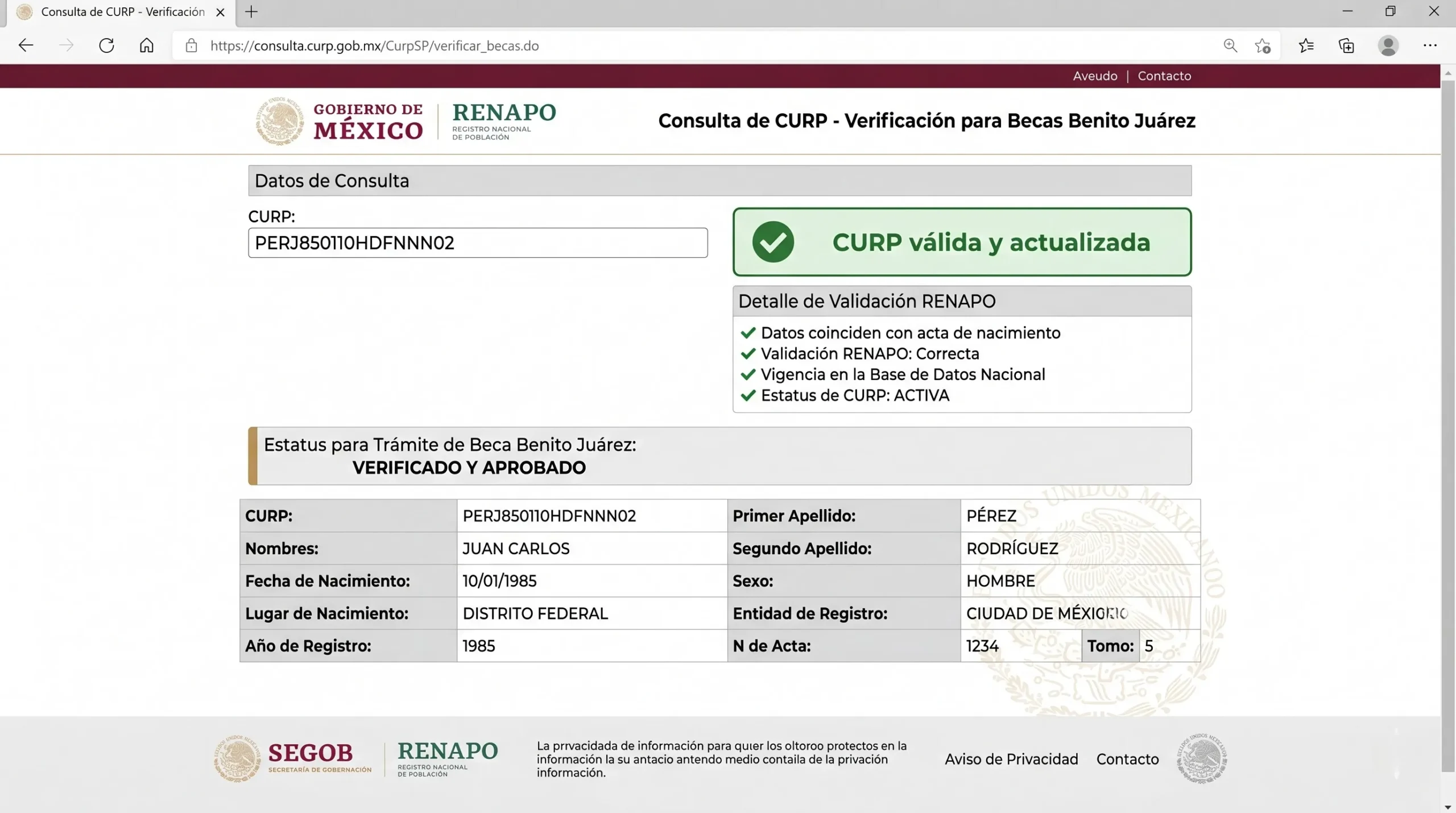The height and width of the screenshot is (813, 1456).
Task: Minimize the browser window
Action: tap(1347, 11)
